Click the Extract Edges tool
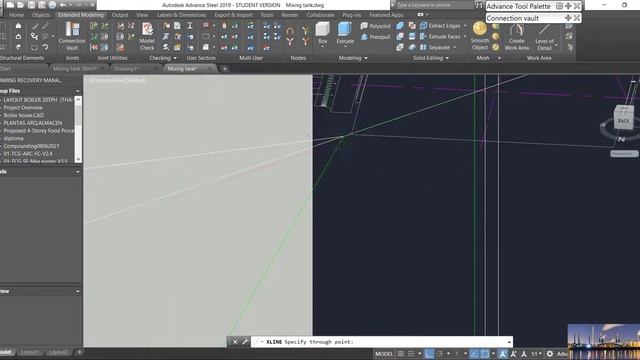The height and width of the screenshot is (360, 640). 440,26
